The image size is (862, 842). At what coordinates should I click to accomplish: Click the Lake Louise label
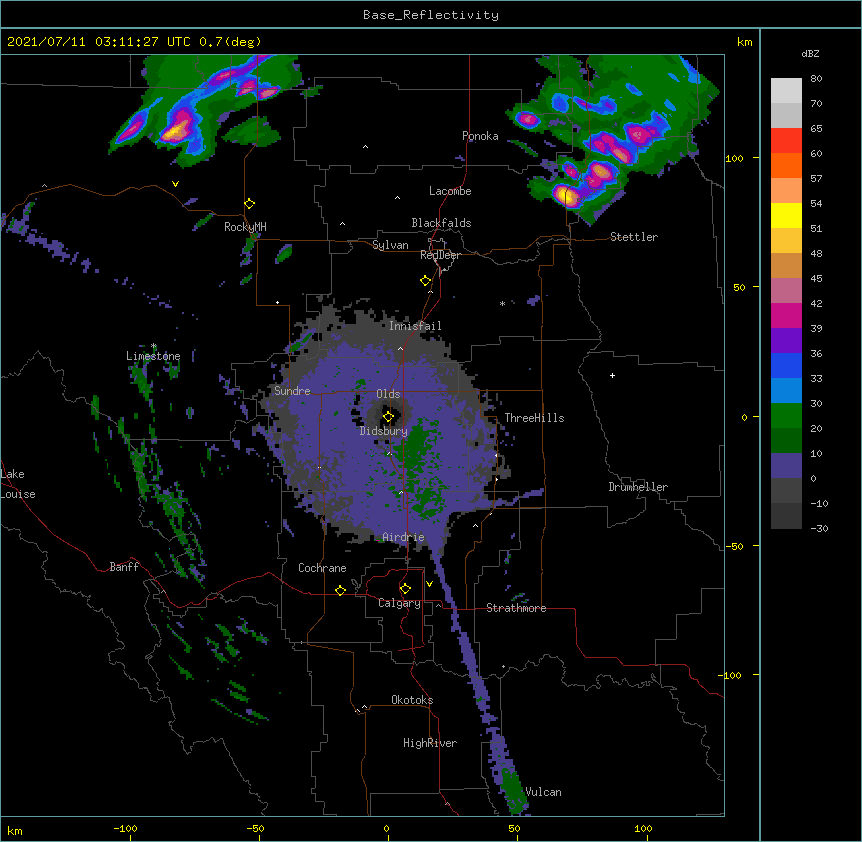(x=18, y=484)
